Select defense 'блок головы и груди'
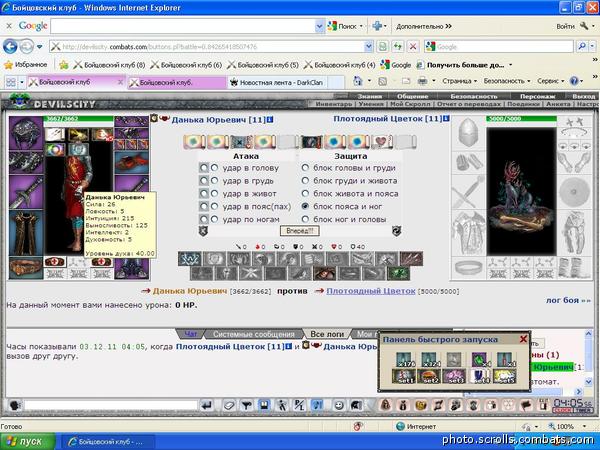600x450 pixels. click(x=305, y=168)
